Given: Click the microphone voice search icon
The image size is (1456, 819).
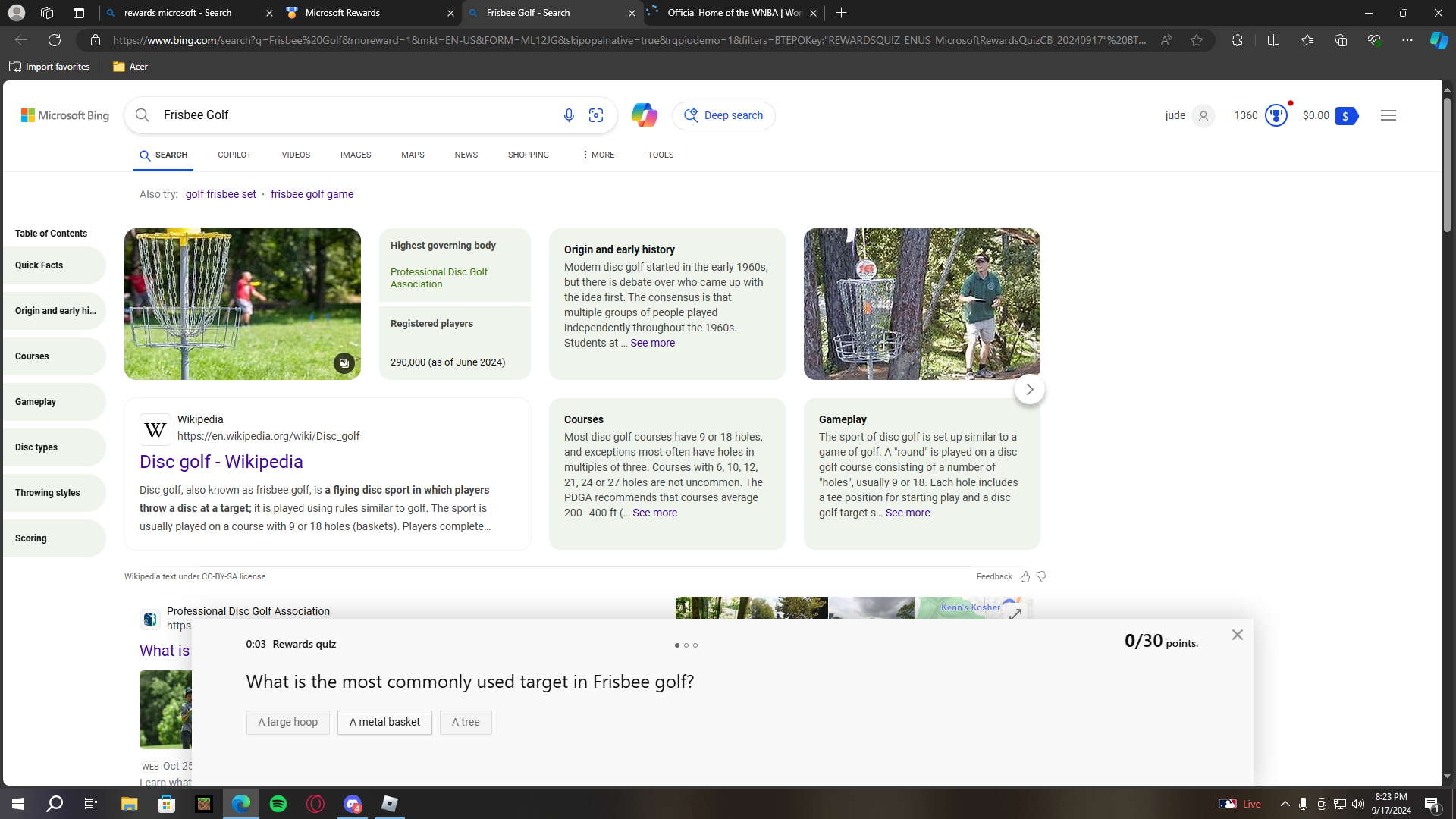Looking at the screenshot, I should pos(569,115).
